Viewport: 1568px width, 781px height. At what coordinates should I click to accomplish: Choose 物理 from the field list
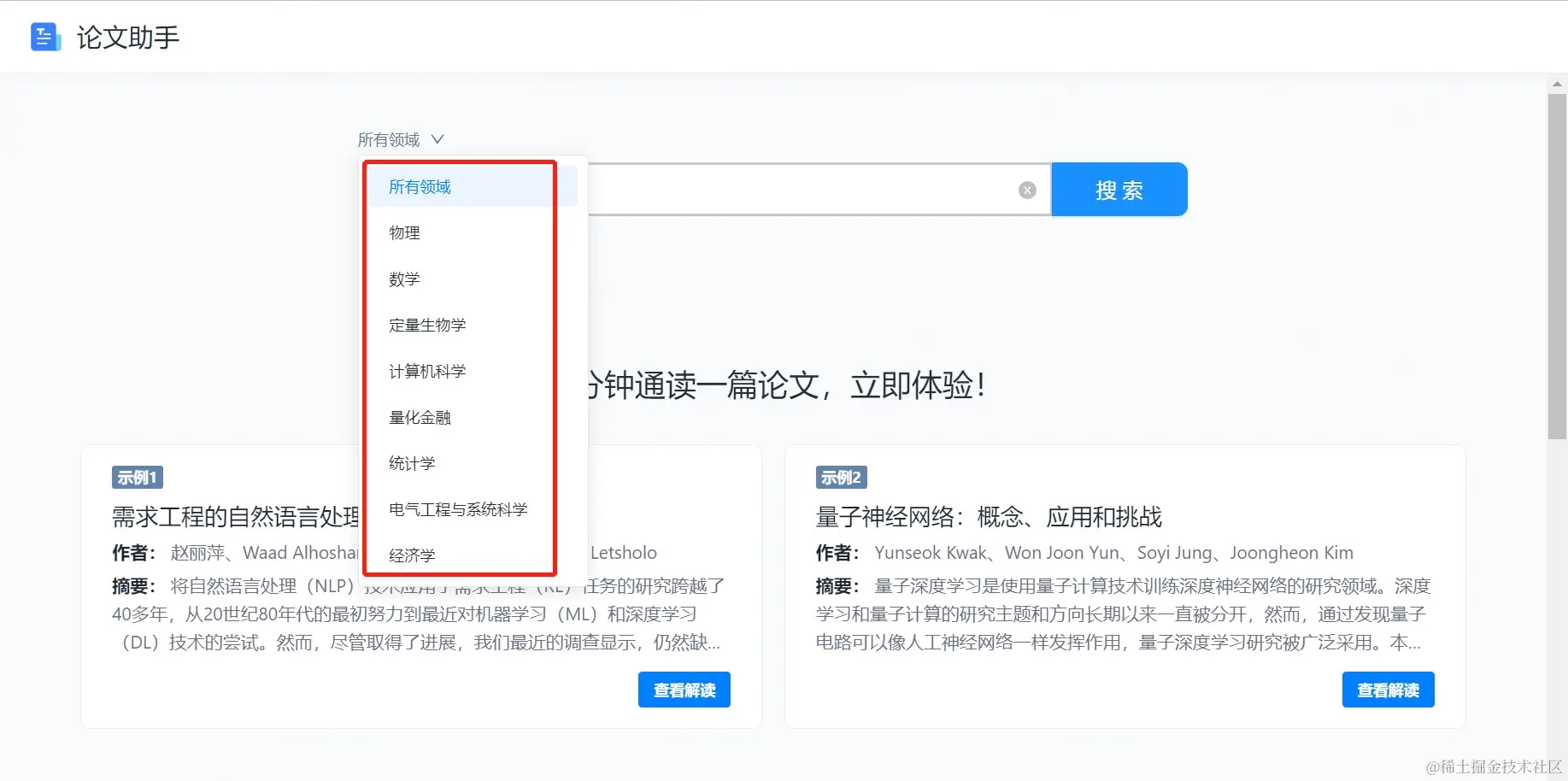(473, 232)
